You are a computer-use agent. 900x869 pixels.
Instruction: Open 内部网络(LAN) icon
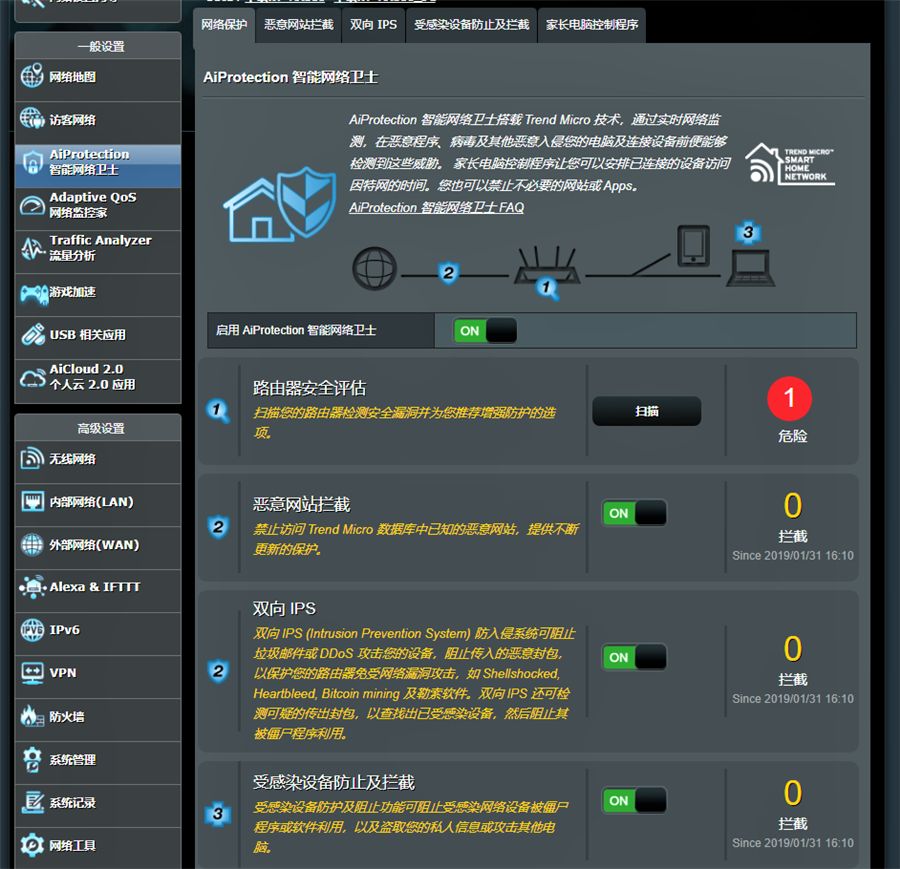coord(32,501)
